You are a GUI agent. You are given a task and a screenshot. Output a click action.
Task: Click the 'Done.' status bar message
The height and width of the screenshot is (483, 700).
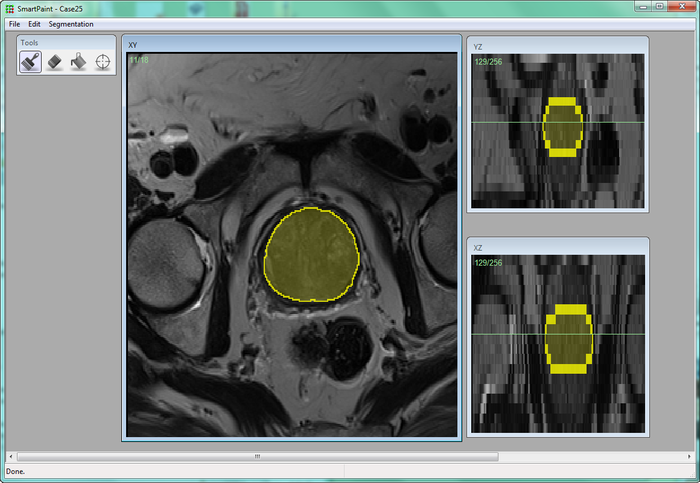(16, 471)
